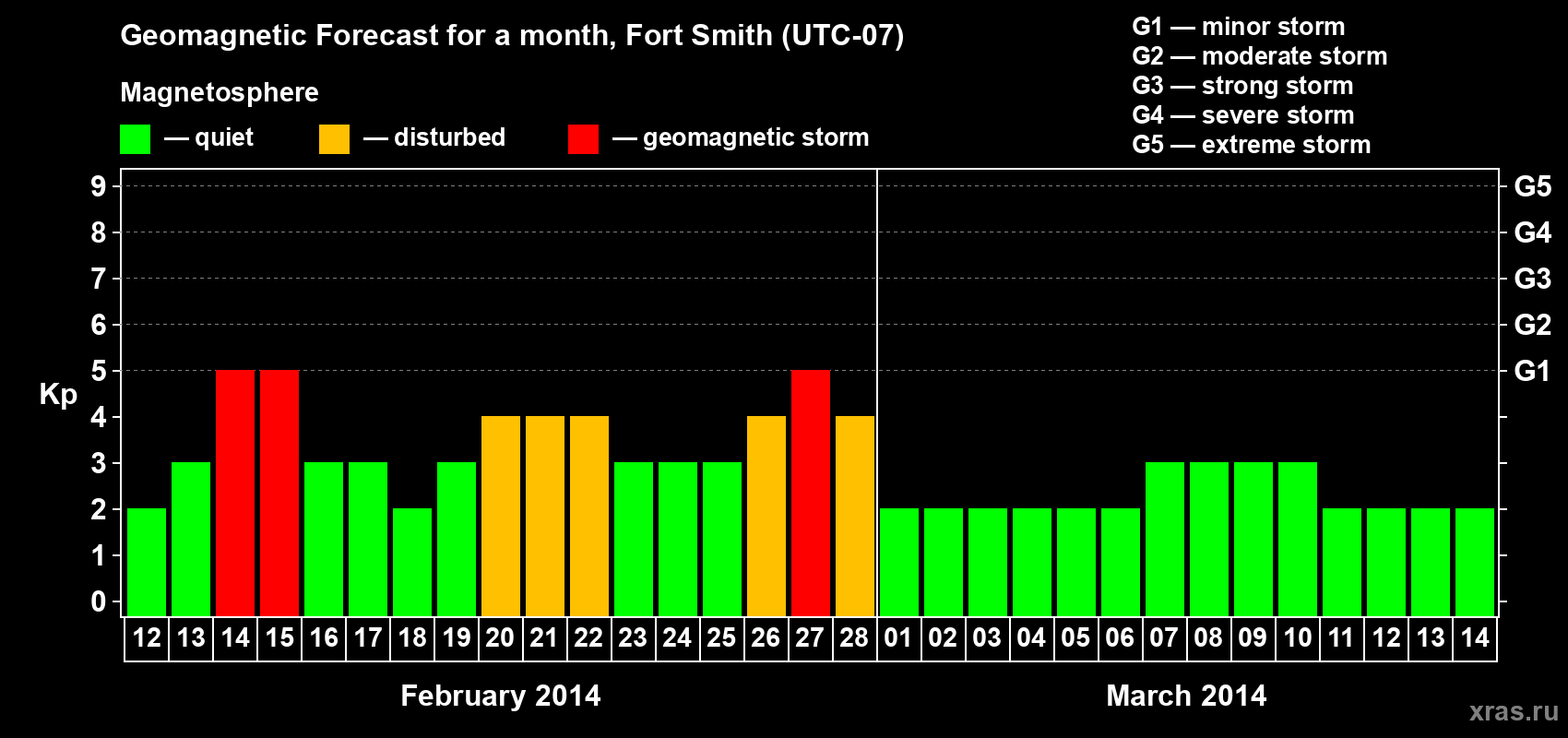This screenshot has height=738, width=1568.
Task: Click the orange bar above February 22
Action: (589, 516)
